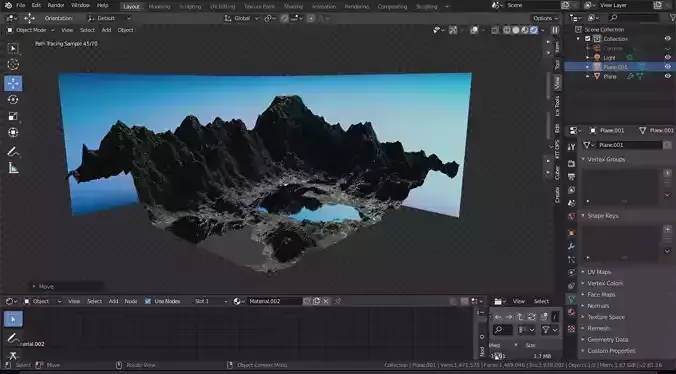Viewport: 676px width, 374px height.
Task: Open the viewport Add menu
Action: point(106,30)
